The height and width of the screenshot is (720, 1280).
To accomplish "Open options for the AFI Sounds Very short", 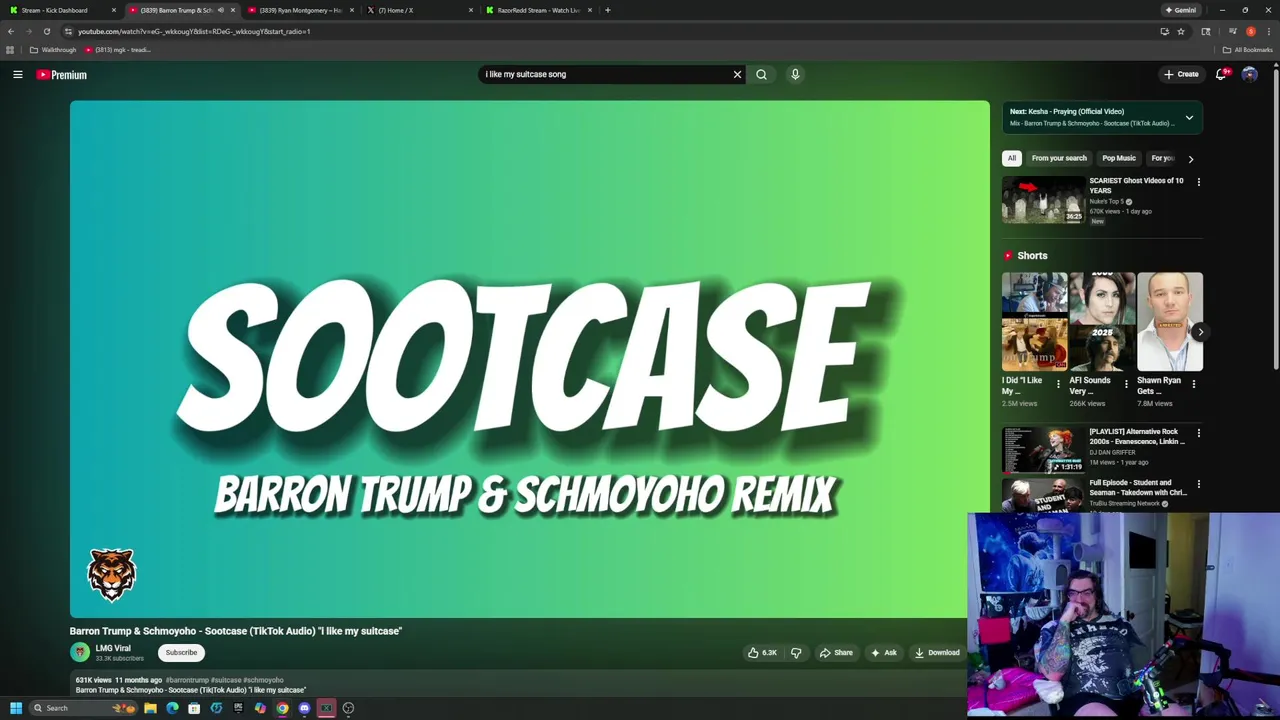I will pyautogui.click(x=1126, y=384).
